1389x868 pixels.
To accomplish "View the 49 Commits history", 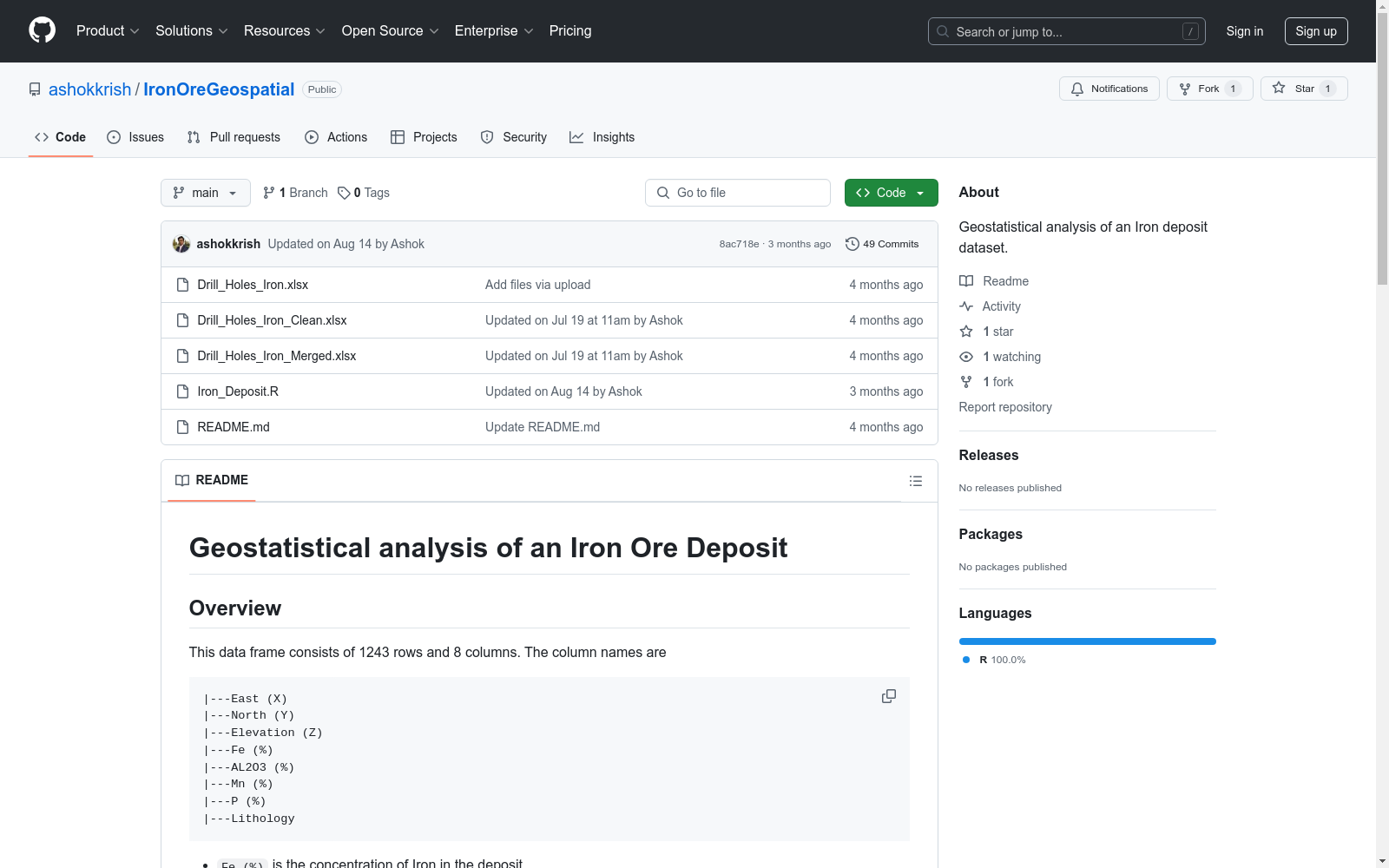I will click(882, 244).
